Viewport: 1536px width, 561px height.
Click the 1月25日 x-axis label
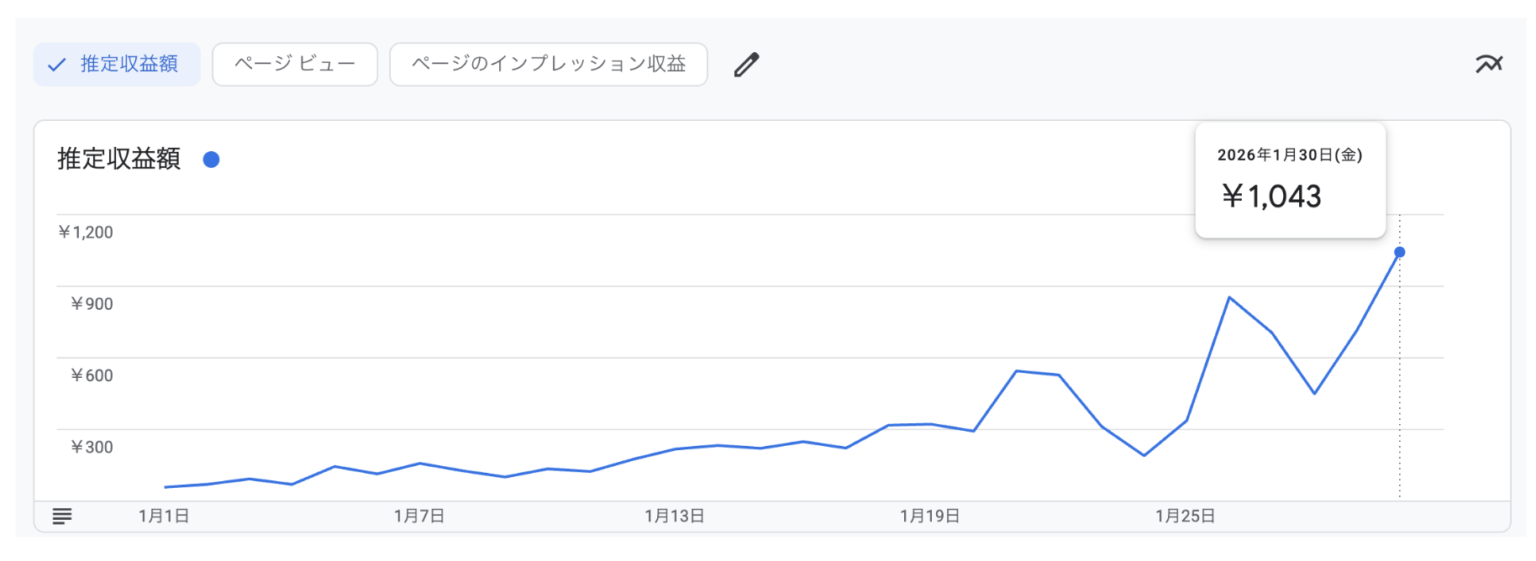point(1185,516)
